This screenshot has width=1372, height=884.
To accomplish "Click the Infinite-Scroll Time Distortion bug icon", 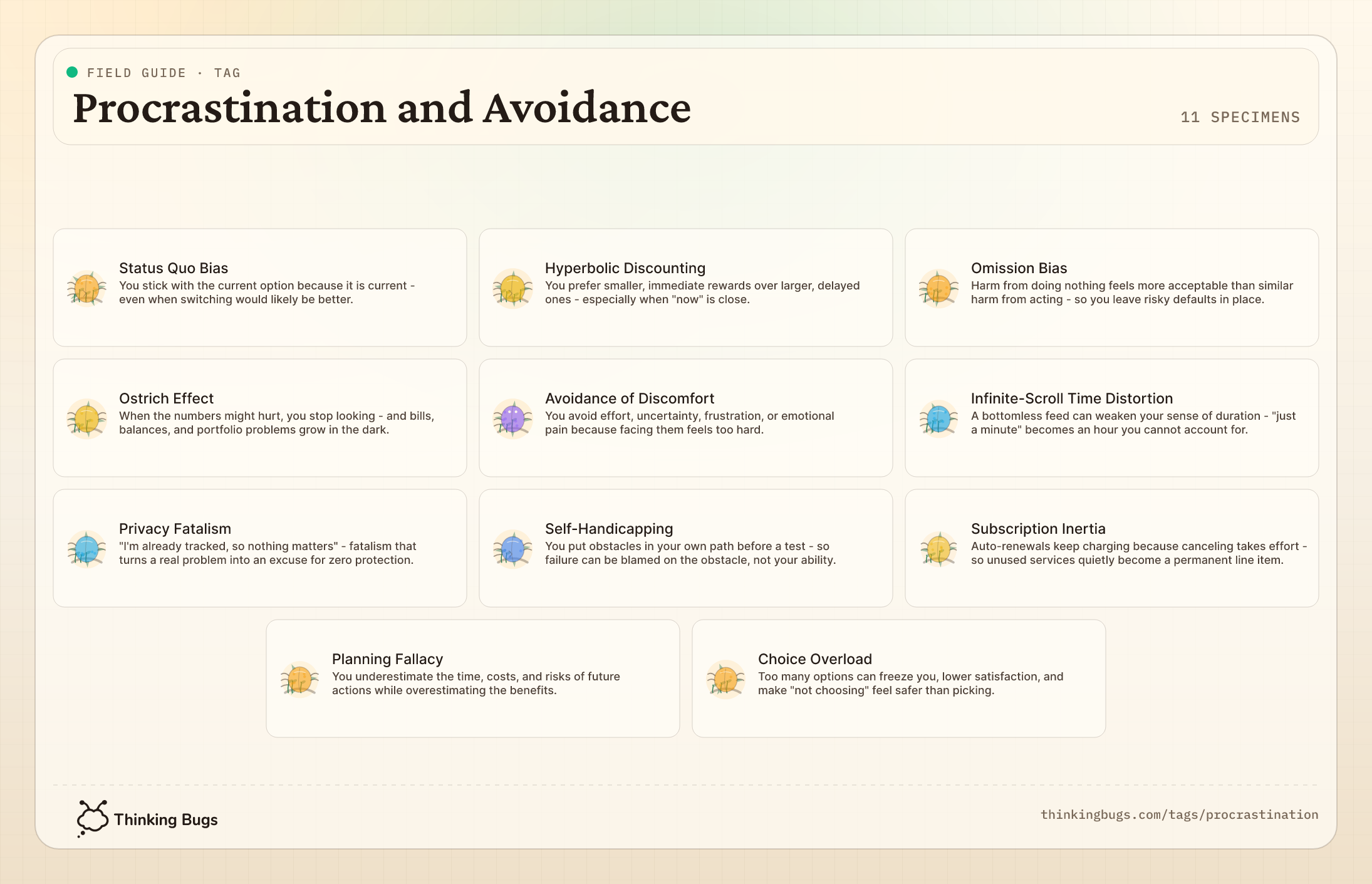I will tap(938, 419).
